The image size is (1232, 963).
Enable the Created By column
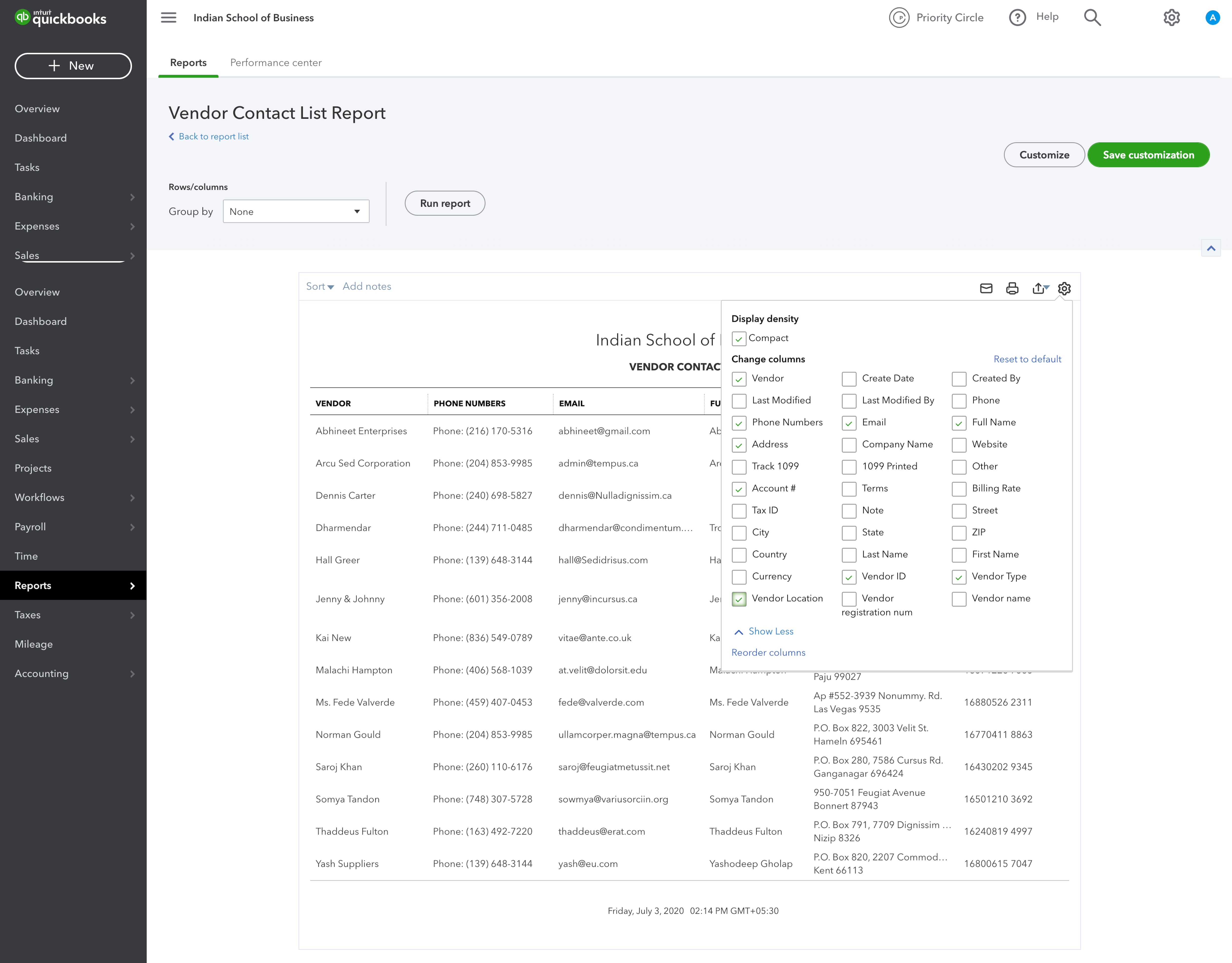[959, 379]
